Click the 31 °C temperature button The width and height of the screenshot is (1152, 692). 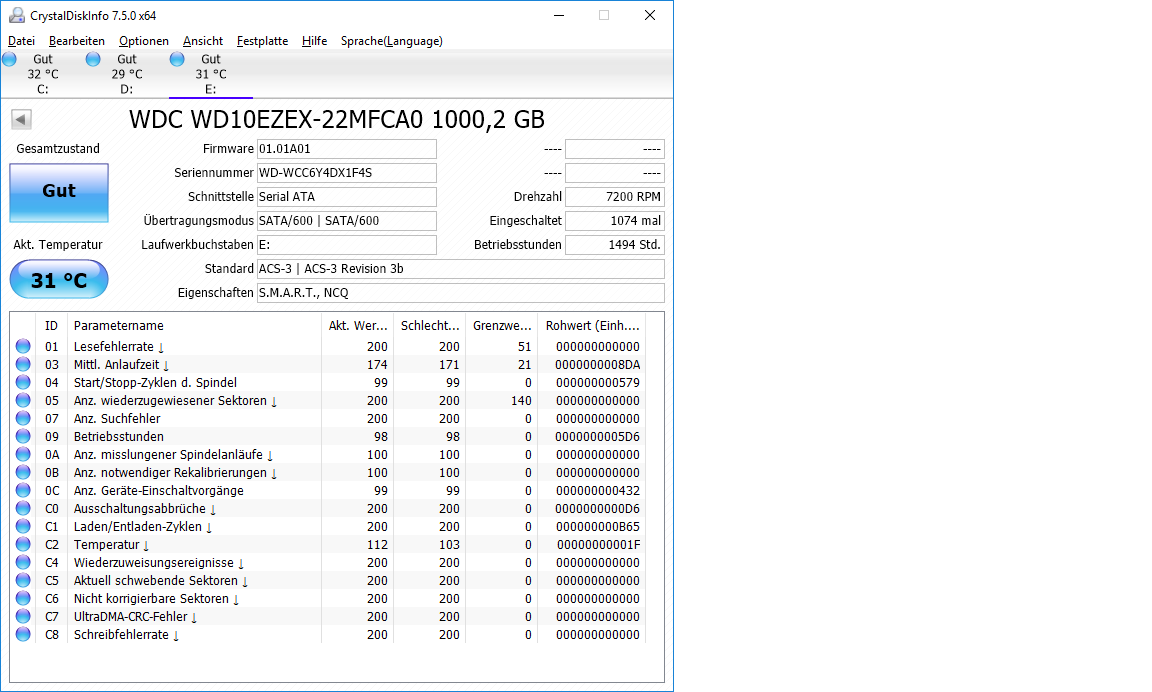[59, 279]
